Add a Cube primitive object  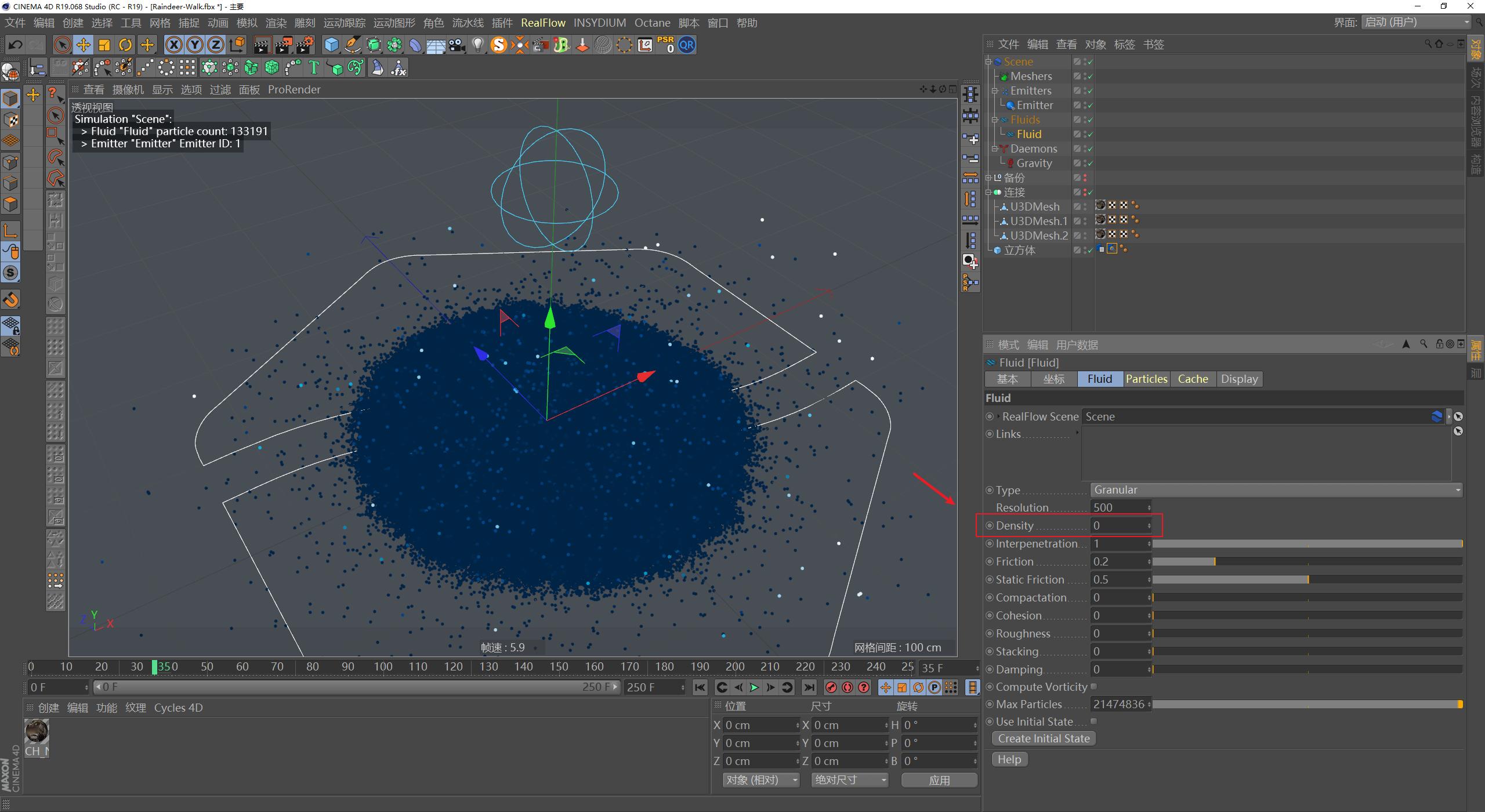[331, 45]
